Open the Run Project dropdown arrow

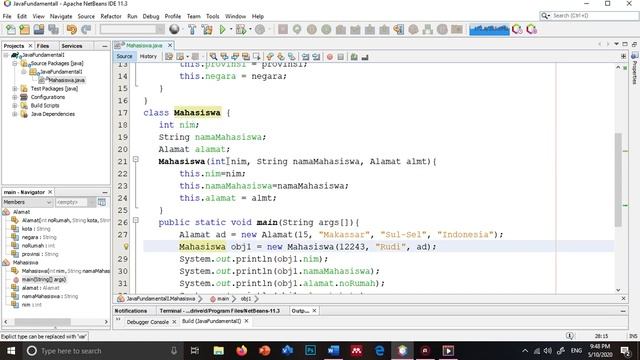[x=231, y=29]
